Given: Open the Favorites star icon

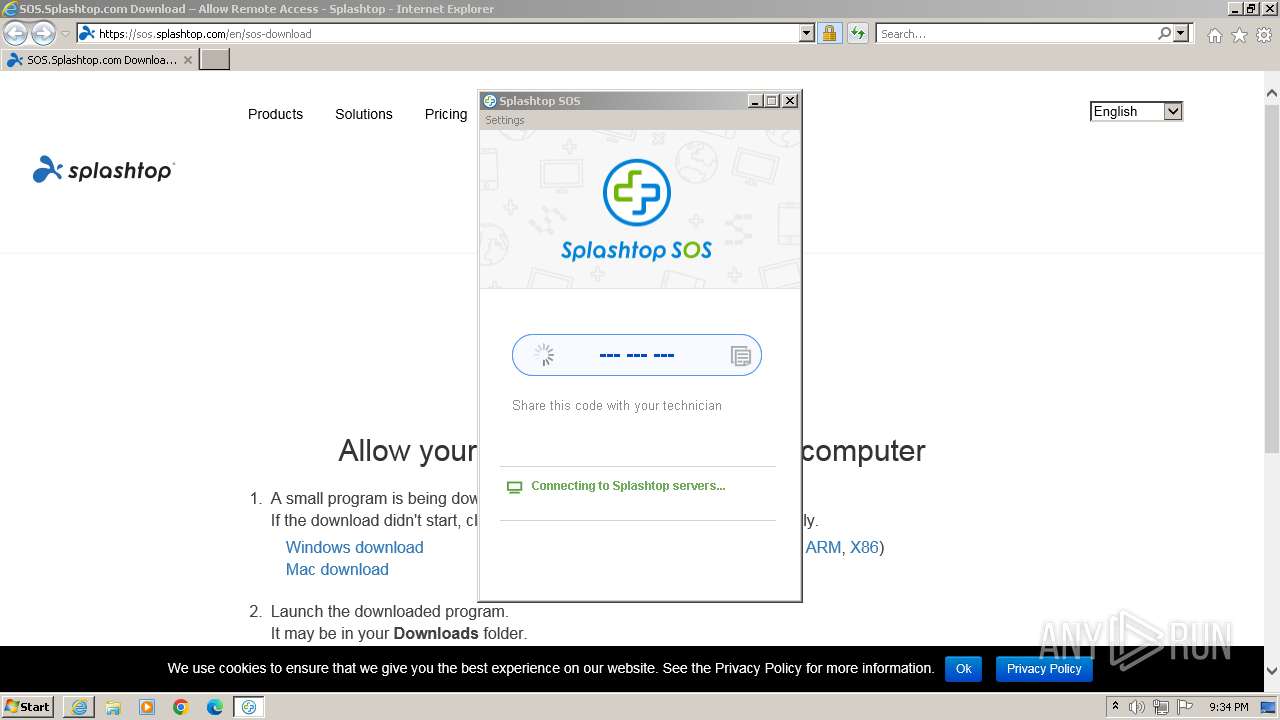Looking at the screenshot, I should (x=1239, y=35).
